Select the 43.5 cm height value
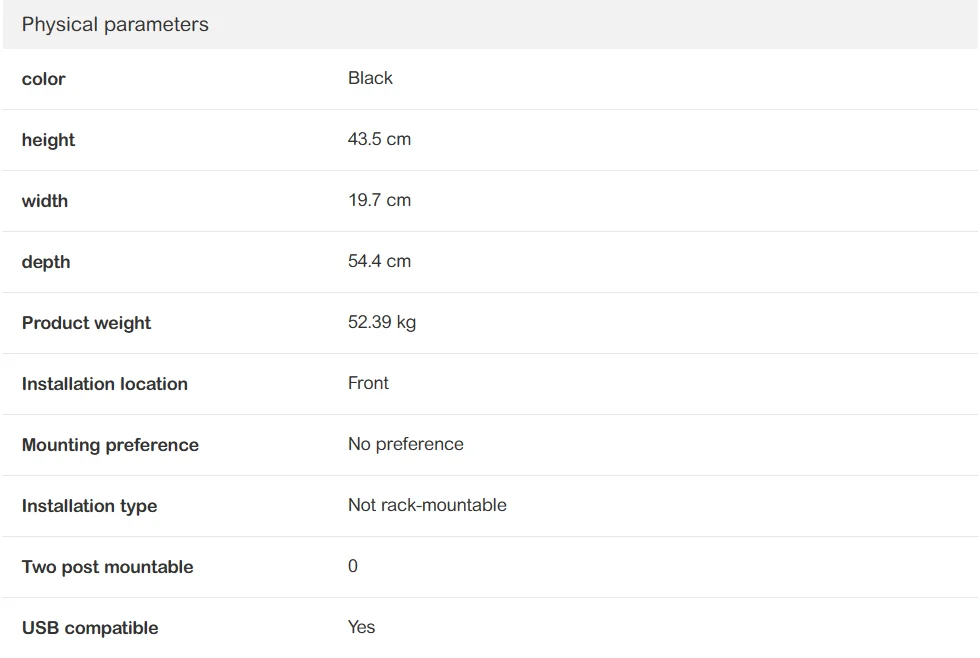Image resolution: width=980 pixels, height=658 pixels. tap(379, 139)
